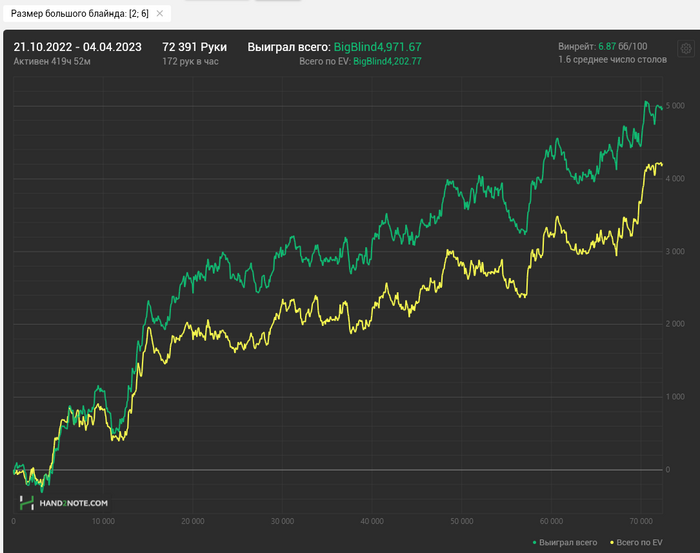Click the 30 000 x-axis label
The height and width of the screenshot is (553, 700).
point(283,521)
